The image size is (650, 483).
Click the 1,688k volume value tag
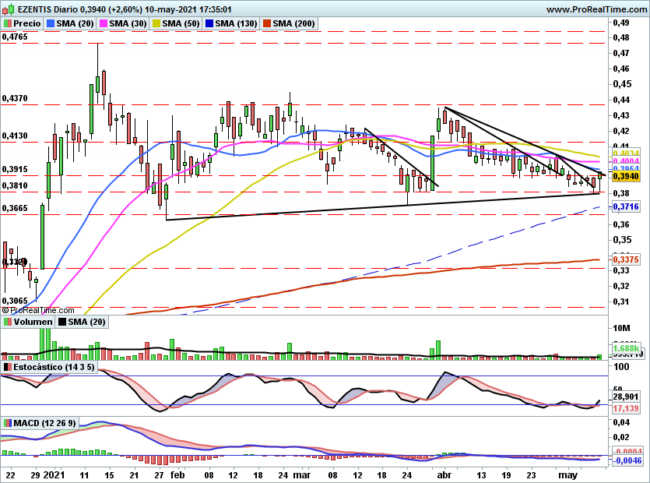tap(627, 348)
